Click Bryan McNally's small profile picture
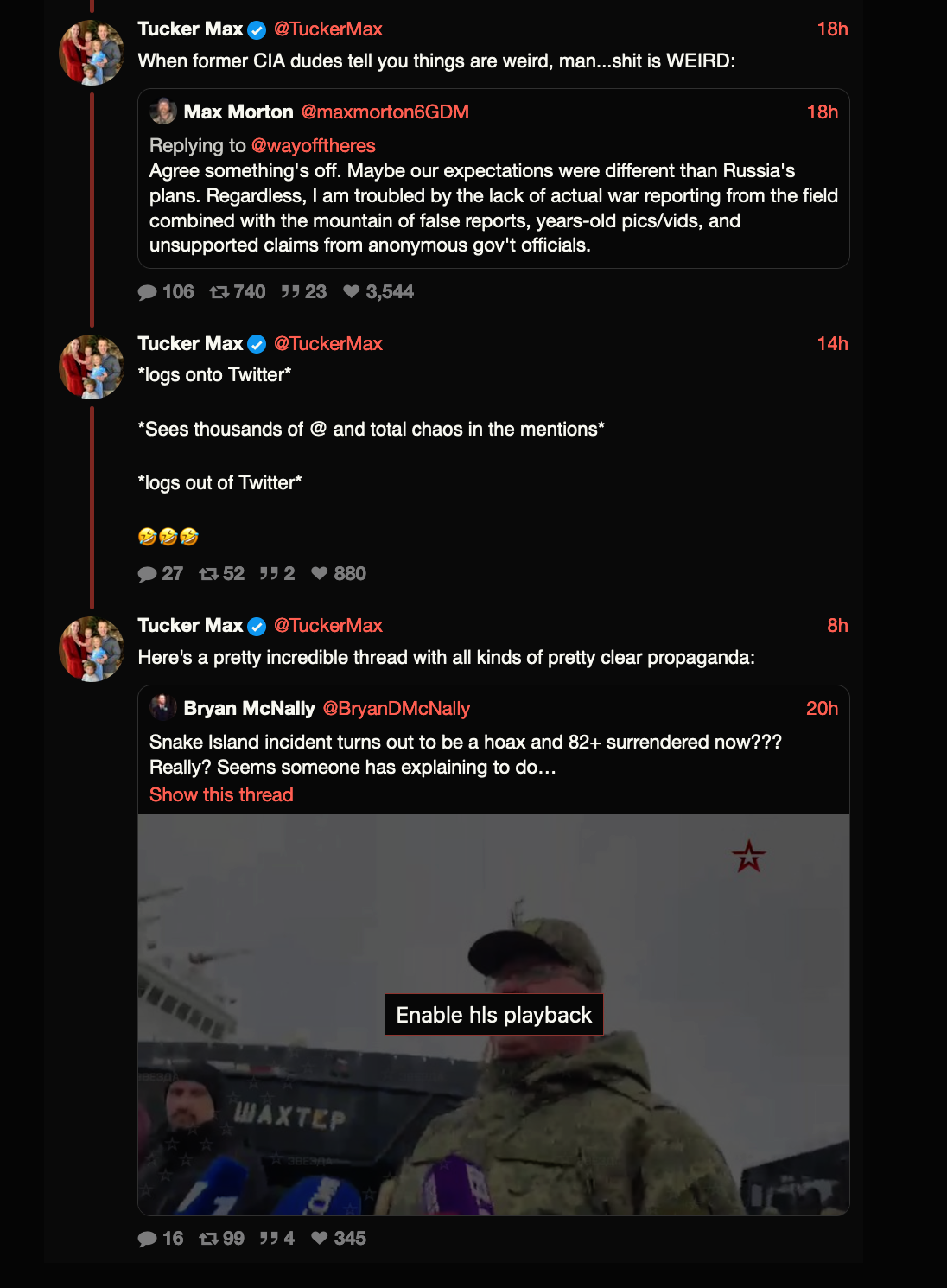The width and height of the screenshot is (947, 1288). tap(162, 708)
